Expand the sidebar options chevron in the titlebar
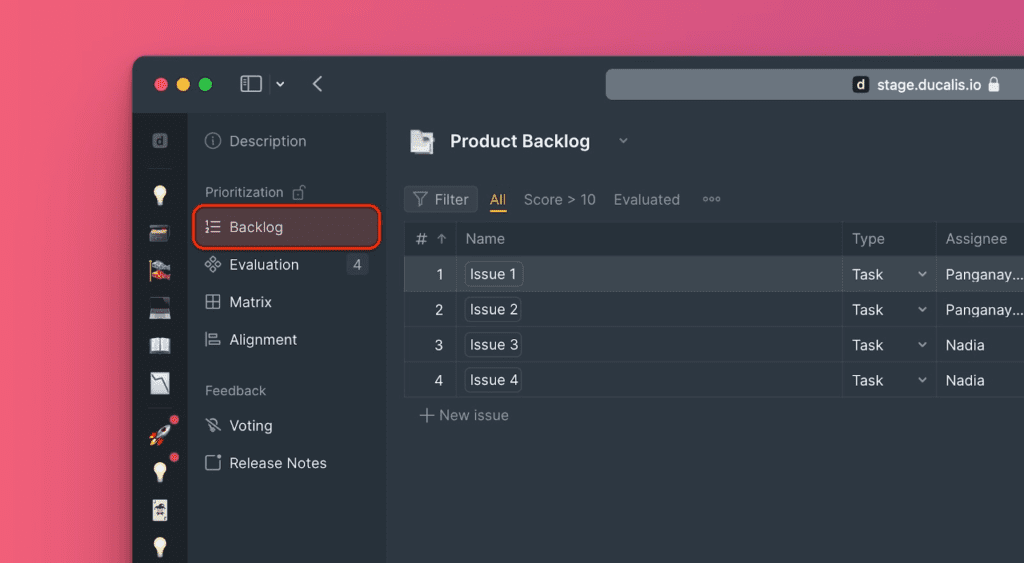The height and width of the screenshot is (563, 1024). 280,84
